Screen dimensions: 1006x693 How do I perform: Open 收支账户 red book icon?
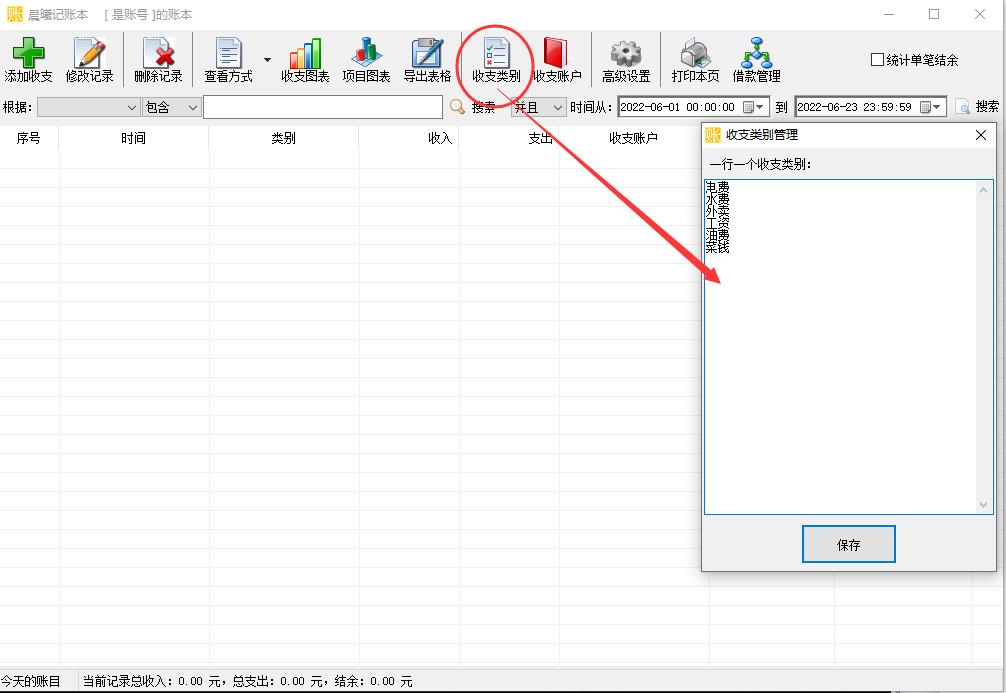coord(556,53)
